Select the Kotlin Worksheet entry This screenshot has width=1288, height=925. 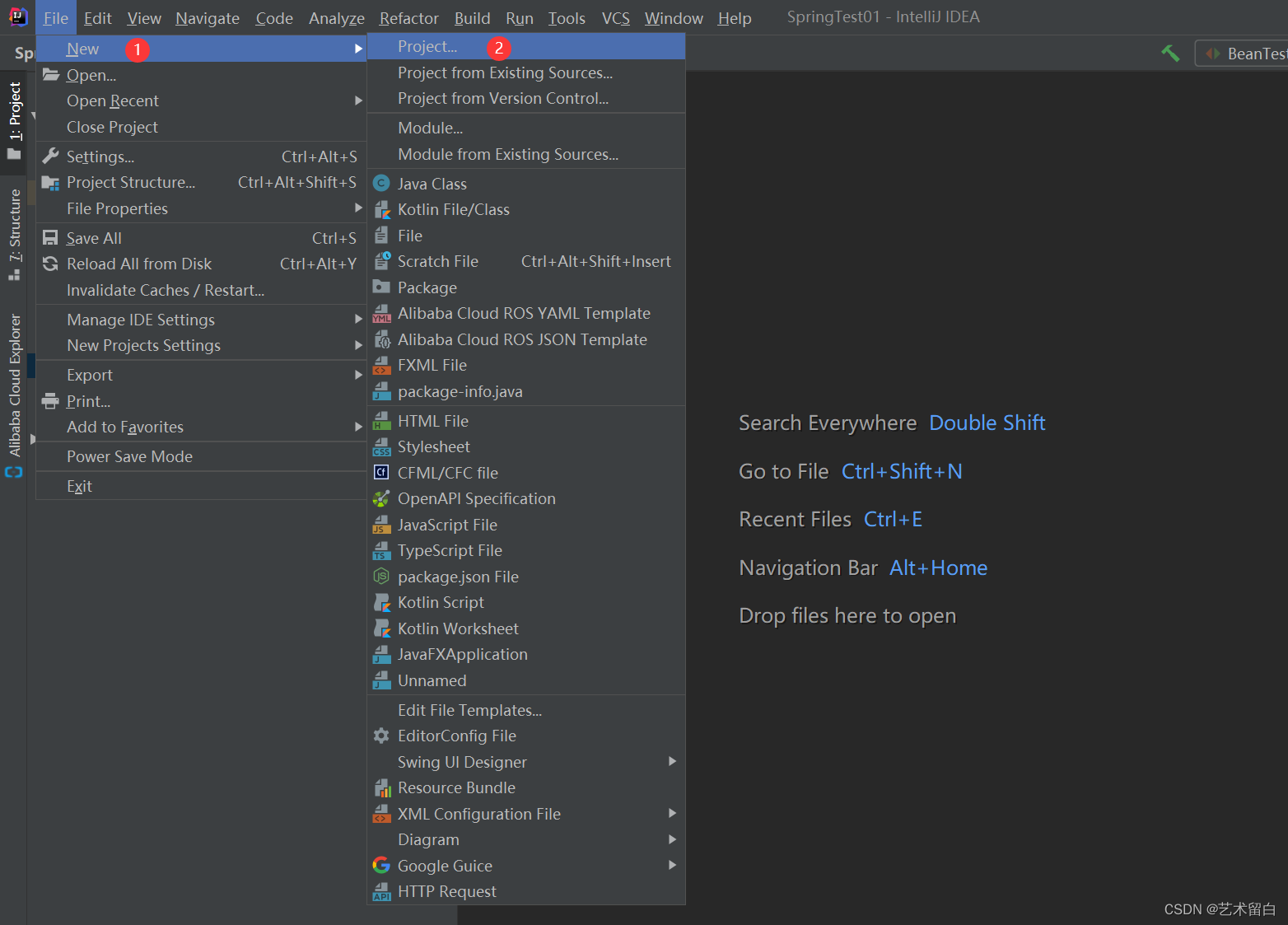526,628
